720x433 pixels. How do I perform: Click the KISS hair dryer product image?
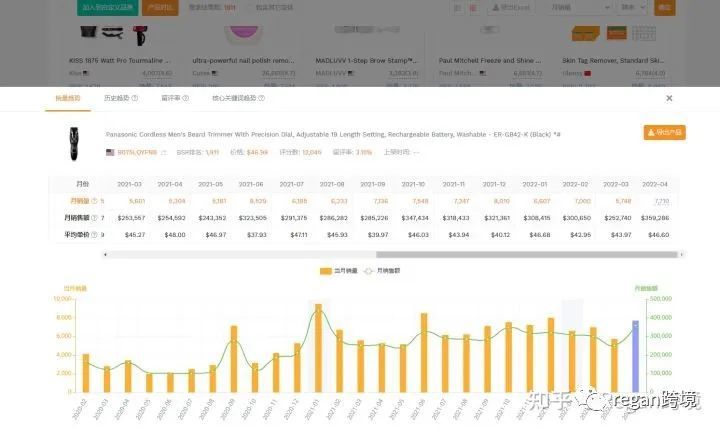pyautogui.click(x=114, y=35)
